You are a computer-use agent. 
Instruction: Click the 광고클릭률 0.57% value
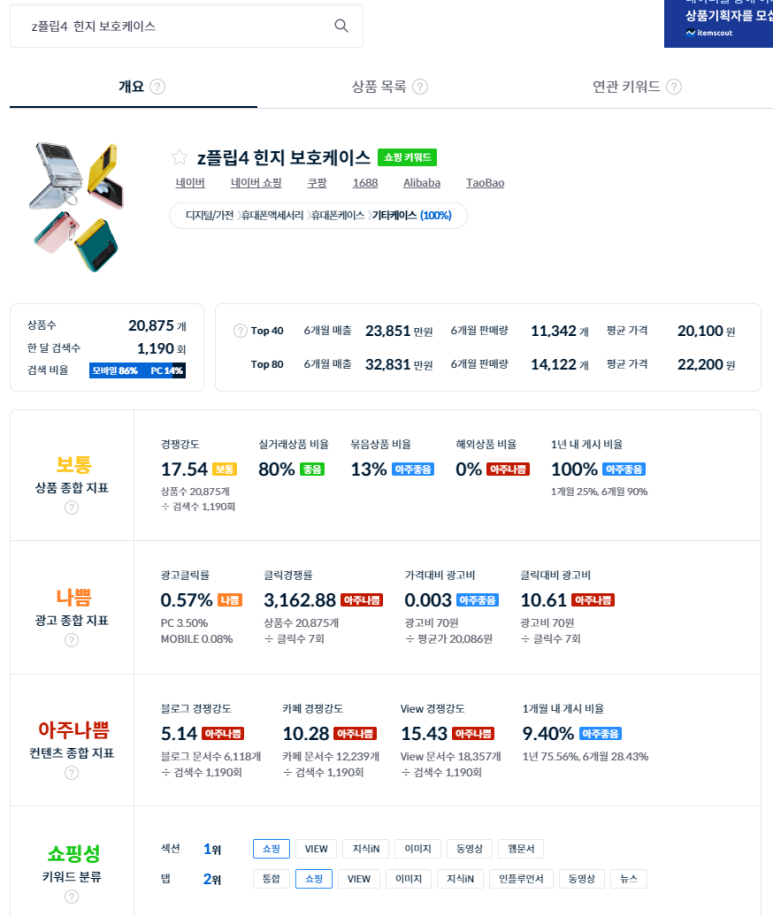point(186,600)
